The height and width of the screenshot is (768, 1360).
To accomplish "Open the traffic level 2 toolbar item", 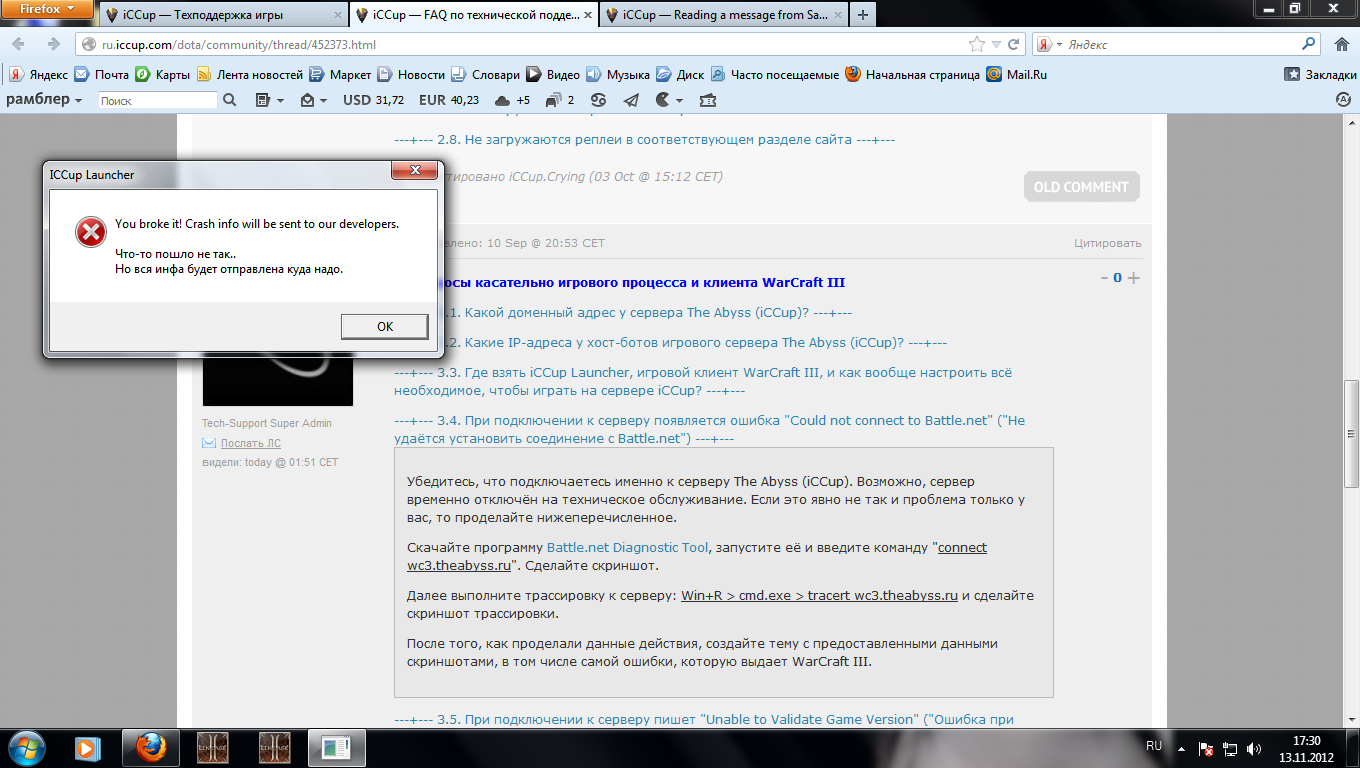I will point(559,100).
